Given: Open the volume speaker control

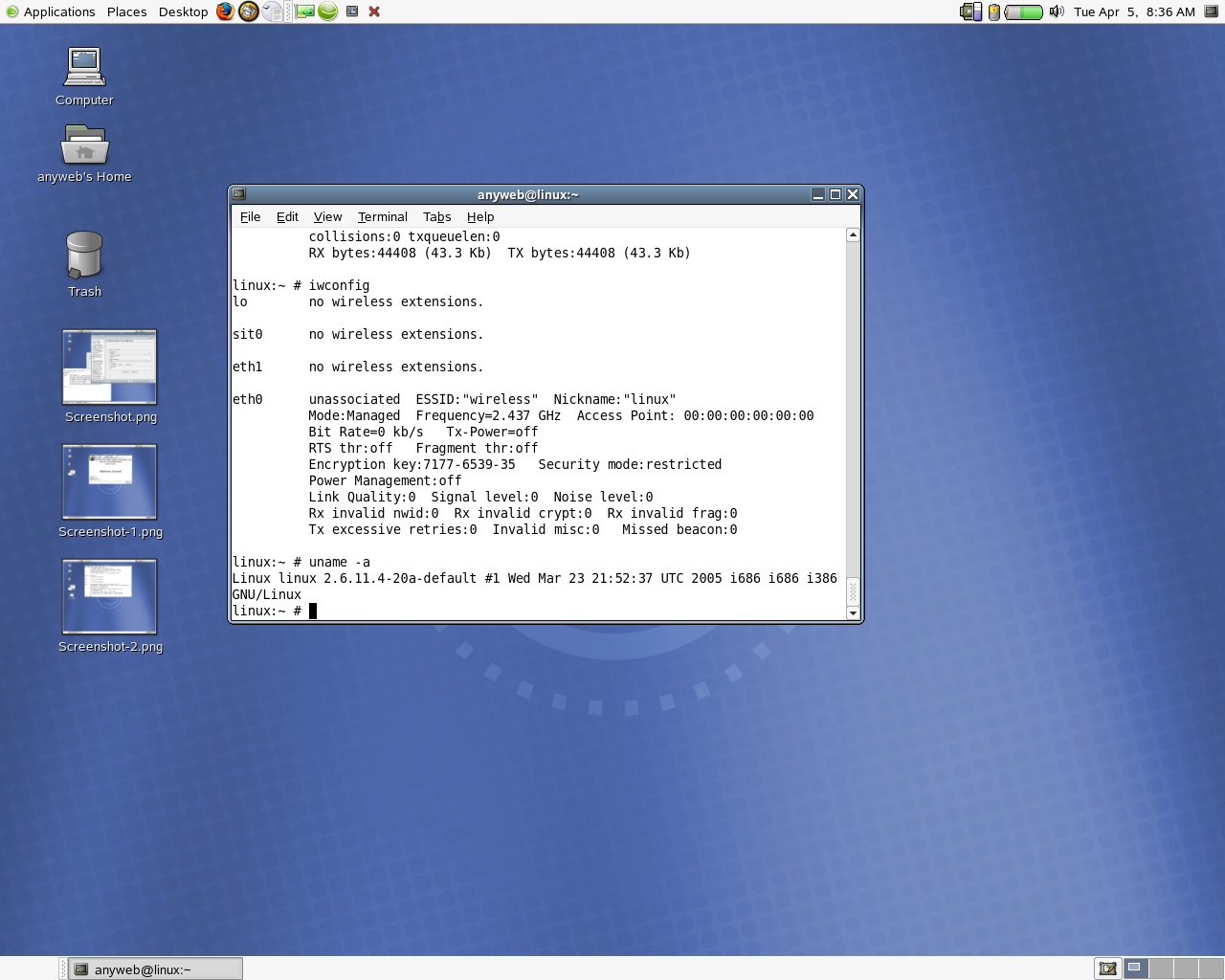Looking at the screenshot, I should coord(1057,11).
